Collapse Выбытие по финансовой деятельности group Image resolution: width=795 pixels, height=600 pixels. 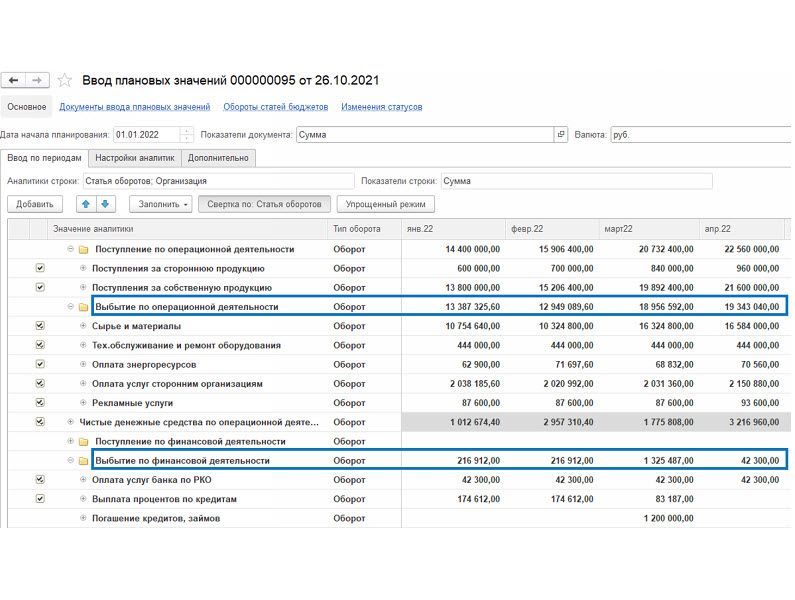(70, 461)
